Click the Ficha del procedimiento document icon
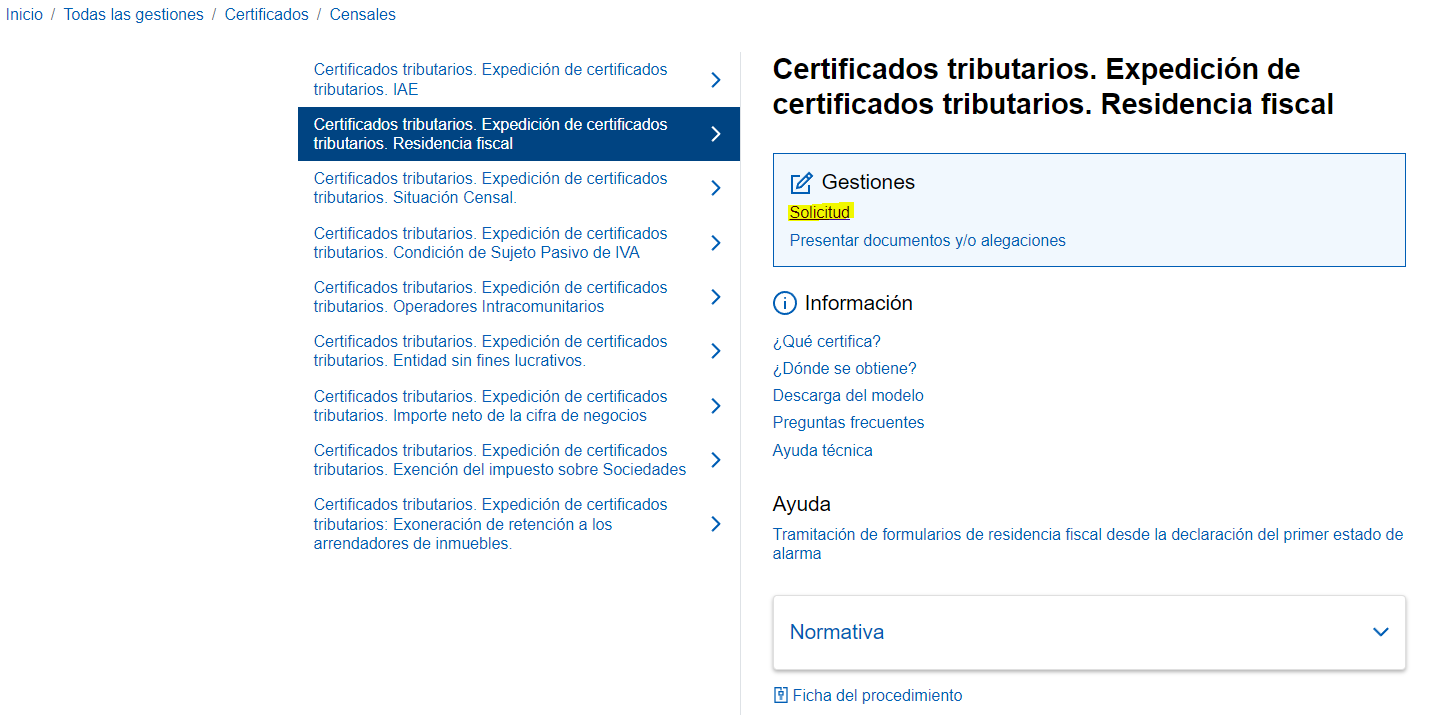This screenshot has width=1456, height=715. coord(779,694)
